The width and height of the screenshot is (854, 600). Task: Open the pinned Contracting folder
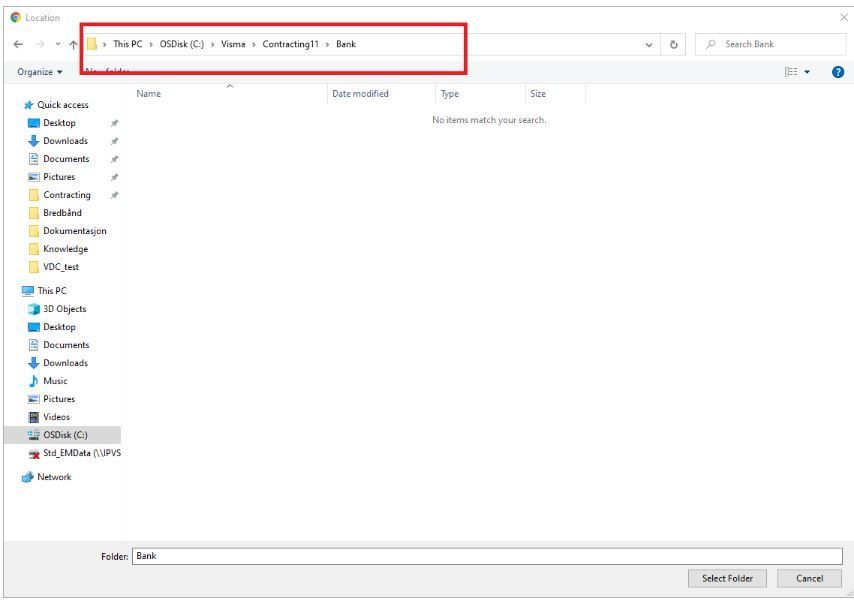click(x=67, y=195)
